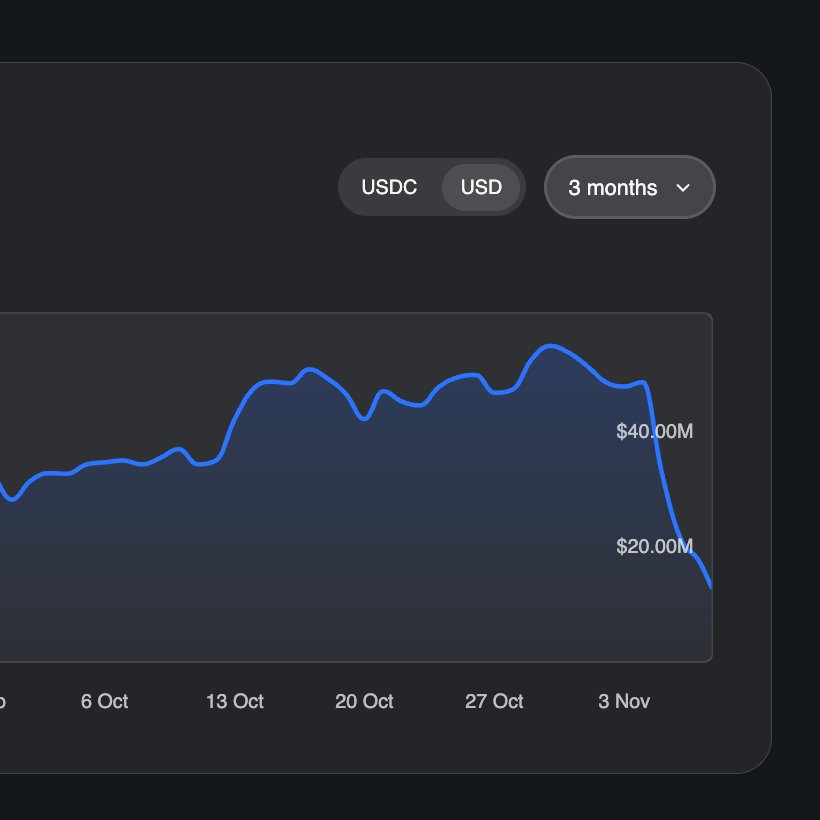Click the $20.00M y-axis label
This screenshot has height=820, width=820.
pos(654,546)
